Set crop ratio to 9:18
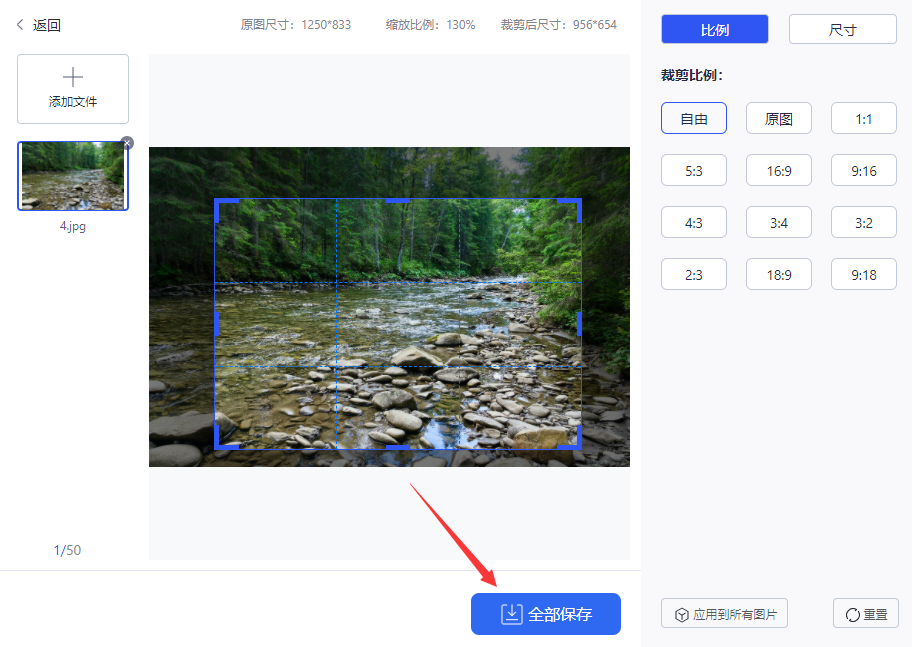Image resolution: width=912 pixels, height=647 pixels. 864,274
